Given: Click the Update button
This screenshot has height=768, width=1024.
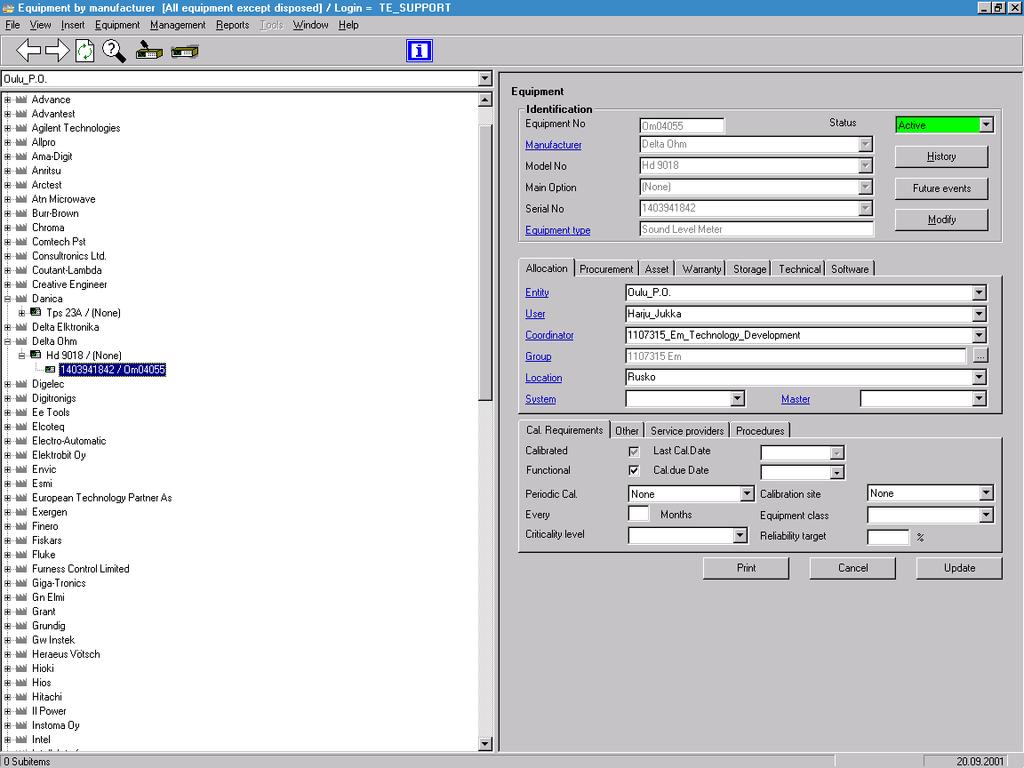Looking at the screenshot, I should 959,568.
